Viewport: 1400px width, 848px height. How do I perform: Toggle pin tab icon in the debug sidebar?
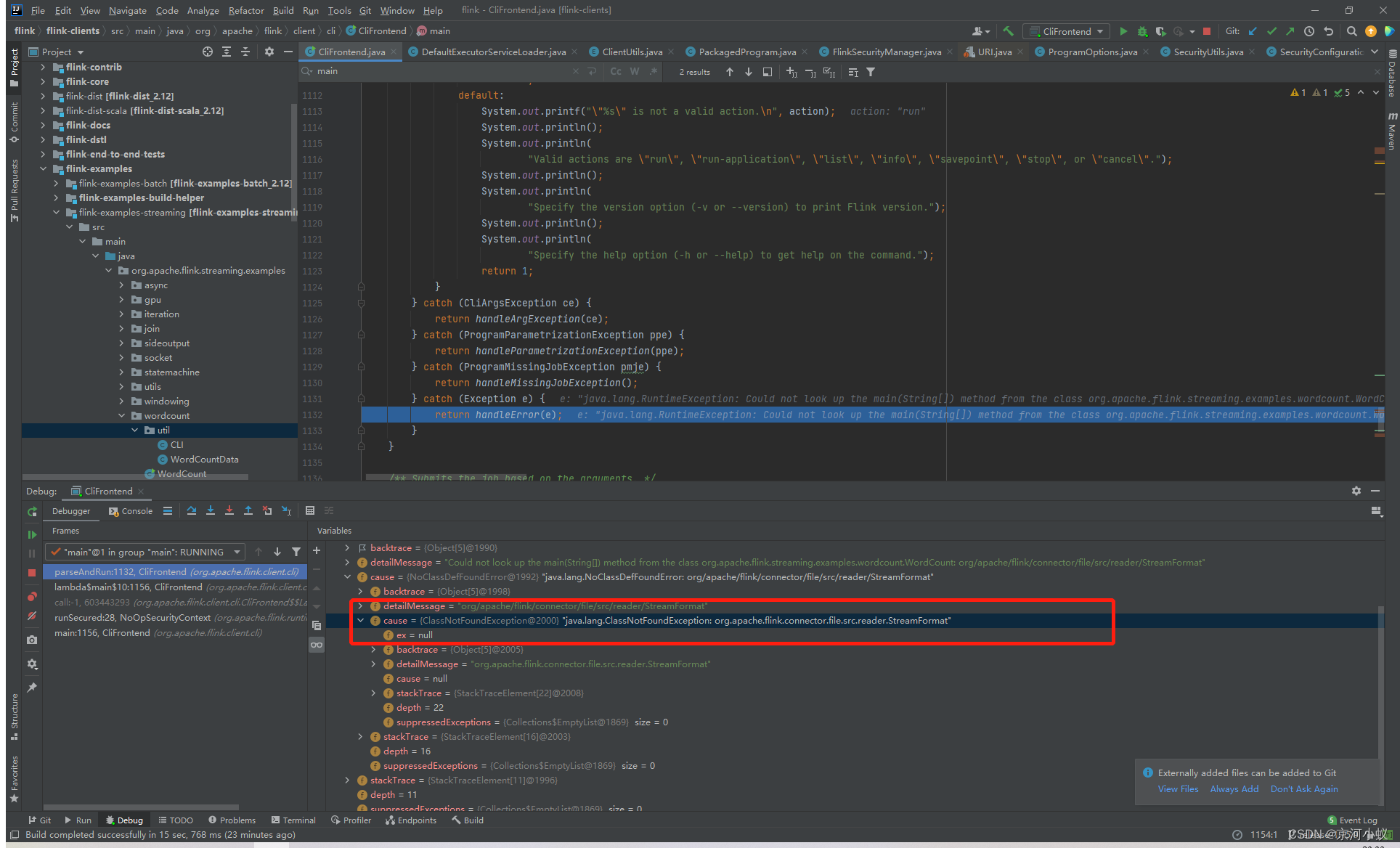point(32,687)
